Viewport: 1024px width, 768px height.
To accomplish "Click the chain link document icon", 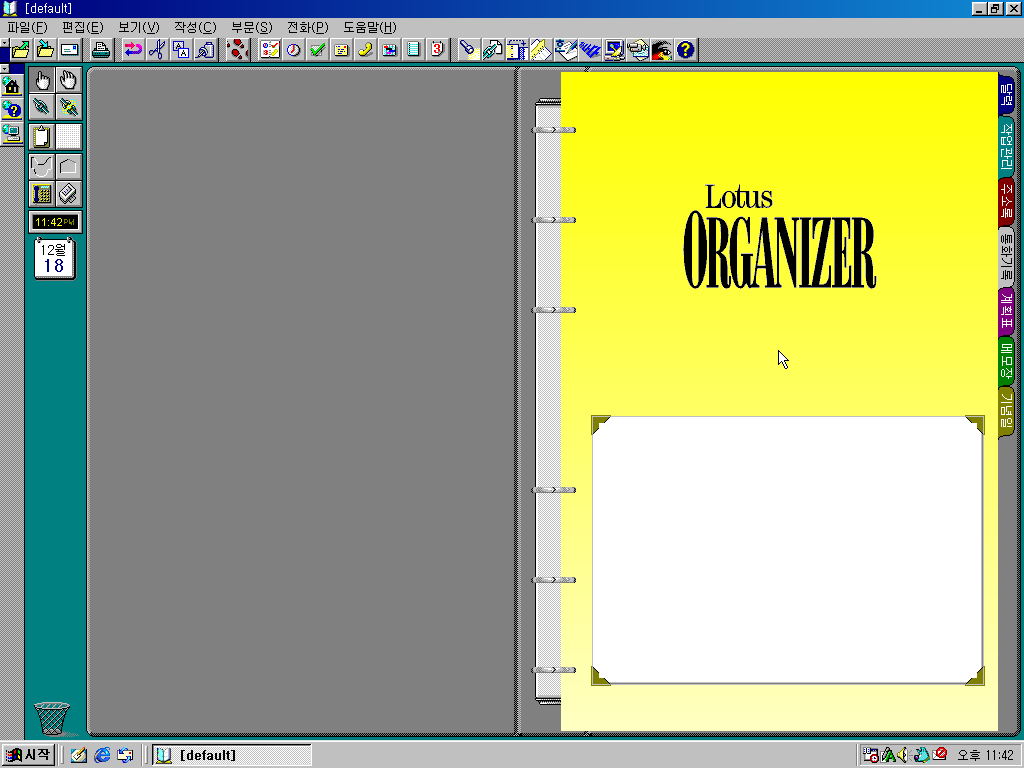I will point(492,50).
